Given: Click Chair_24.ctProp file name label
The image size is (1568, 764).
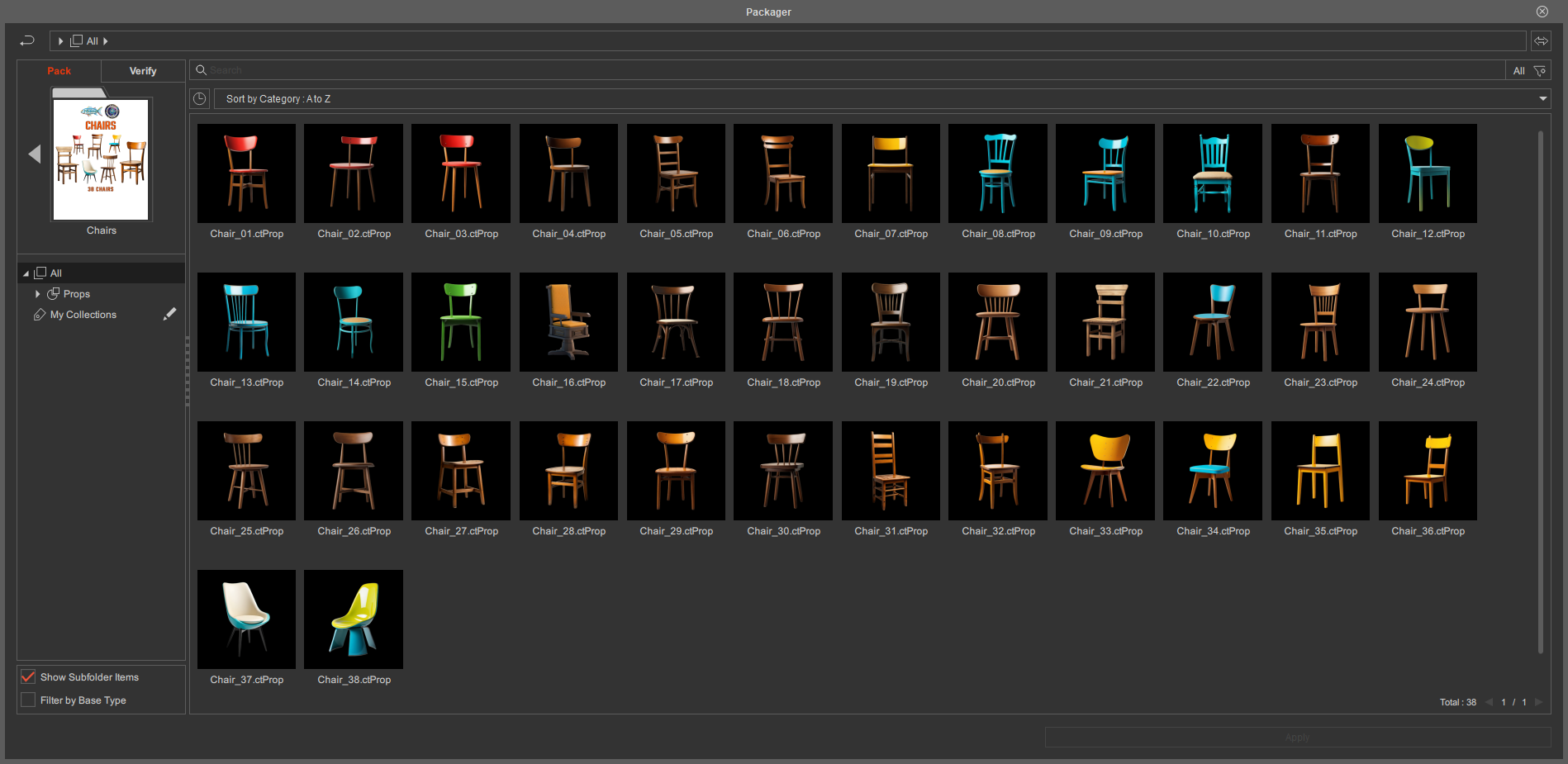Looking at the screenshot, I should [1428, 382].
